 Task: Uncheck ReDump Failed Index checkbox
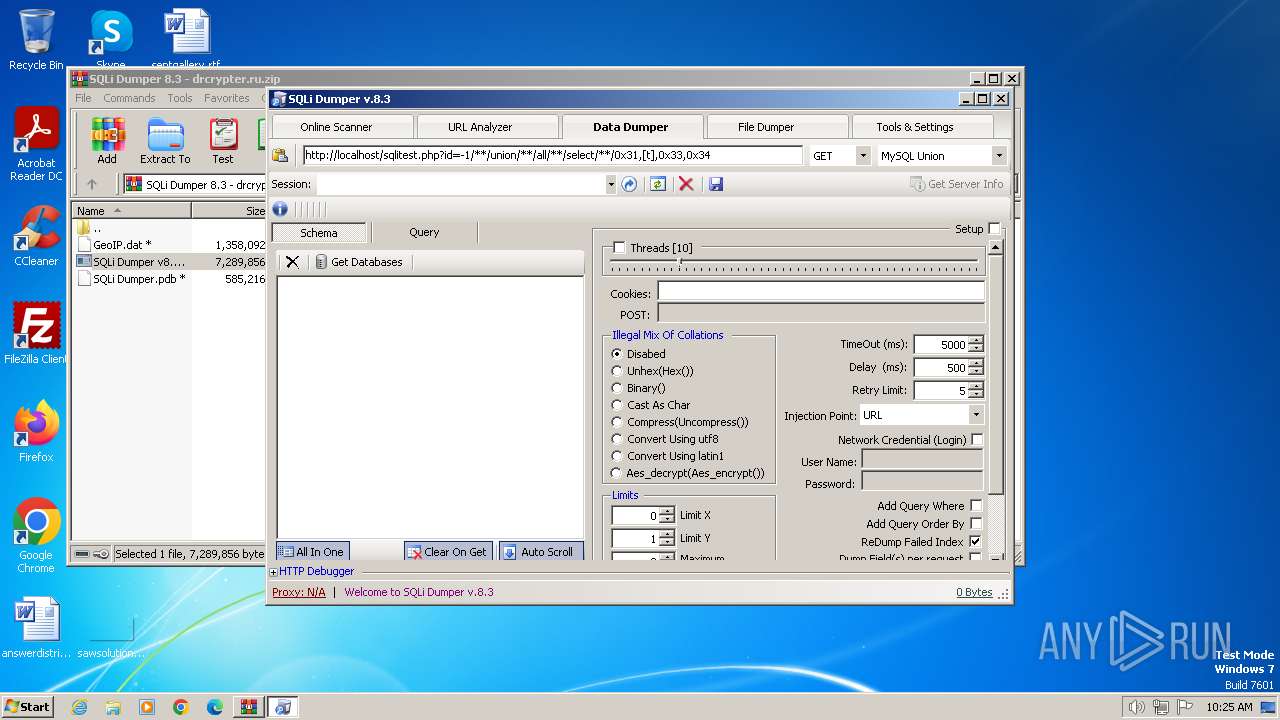click(x=976, y=542)
